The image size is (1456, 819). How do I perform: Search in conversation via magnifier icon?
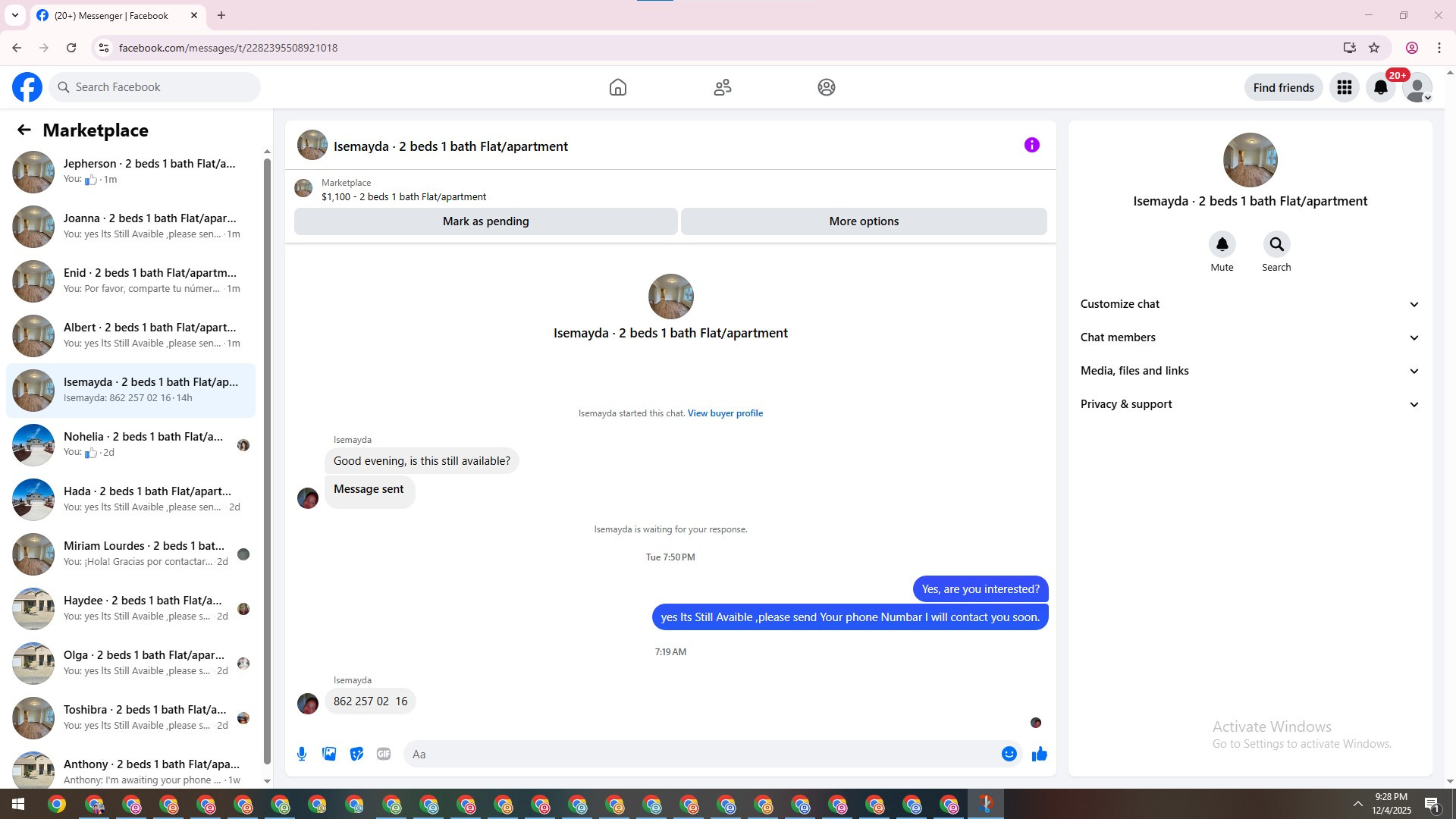pos(1276,244)
